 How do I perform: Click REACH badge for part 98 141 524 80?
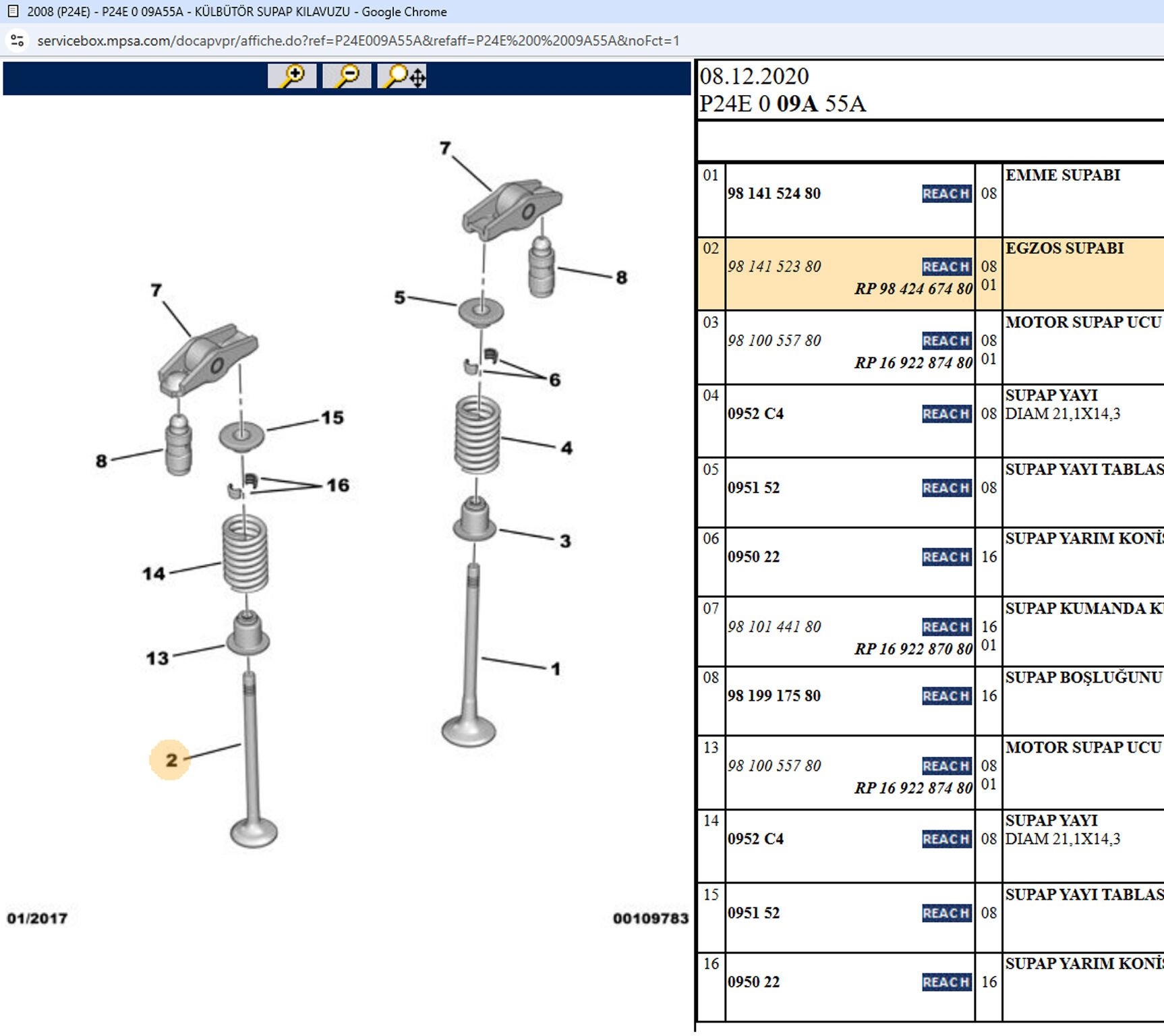[x=946, y=194]
